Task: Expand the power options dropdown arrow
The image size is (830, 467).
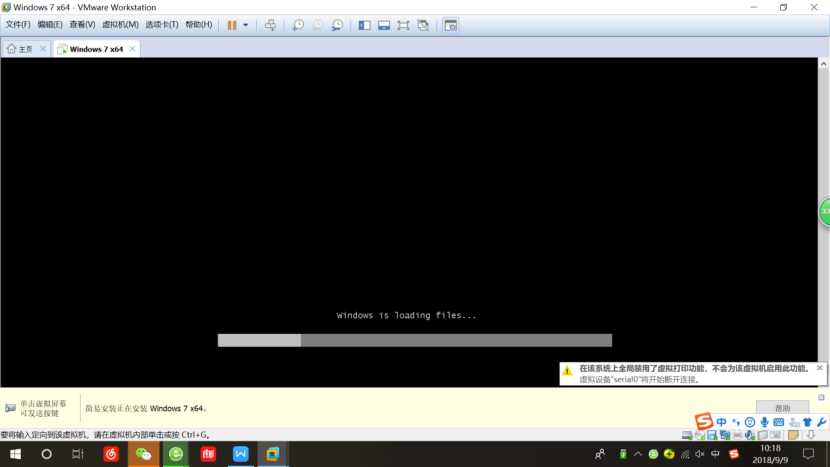Action: [x=246, y=25]
